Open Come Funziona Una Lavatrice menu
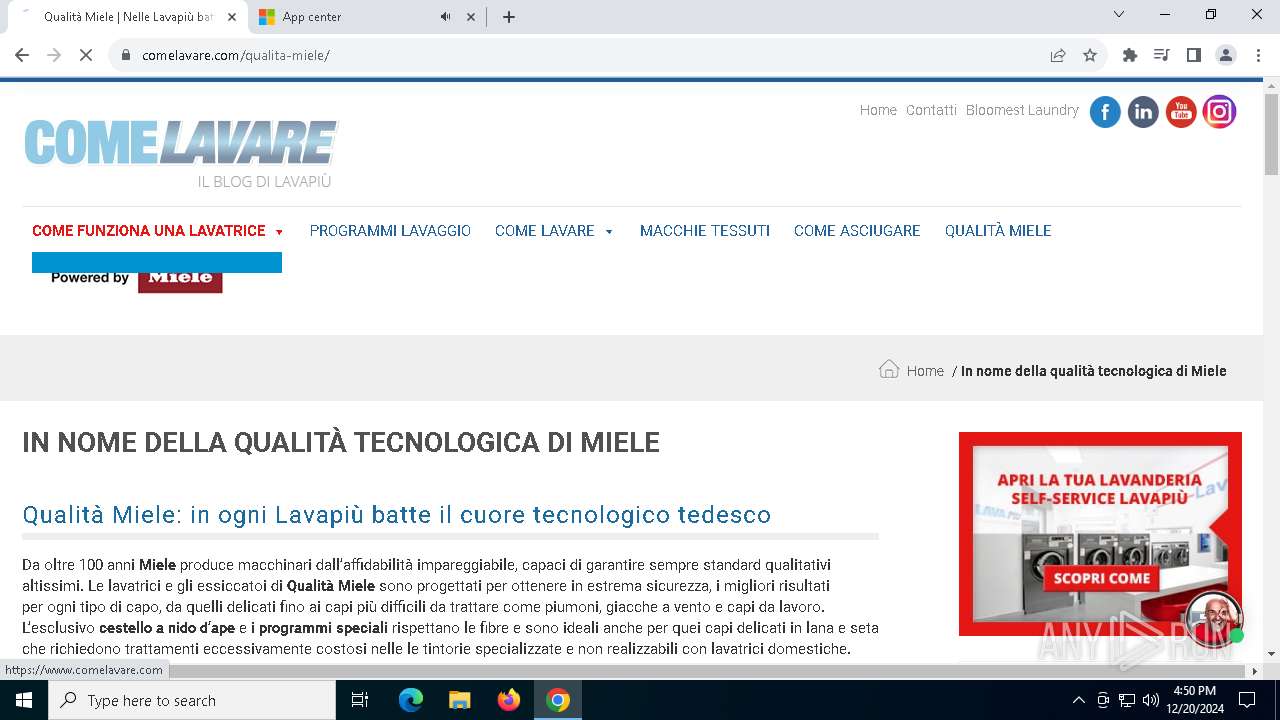The image size is (1280, 720). pyautogui.click(x=149, y=231)
